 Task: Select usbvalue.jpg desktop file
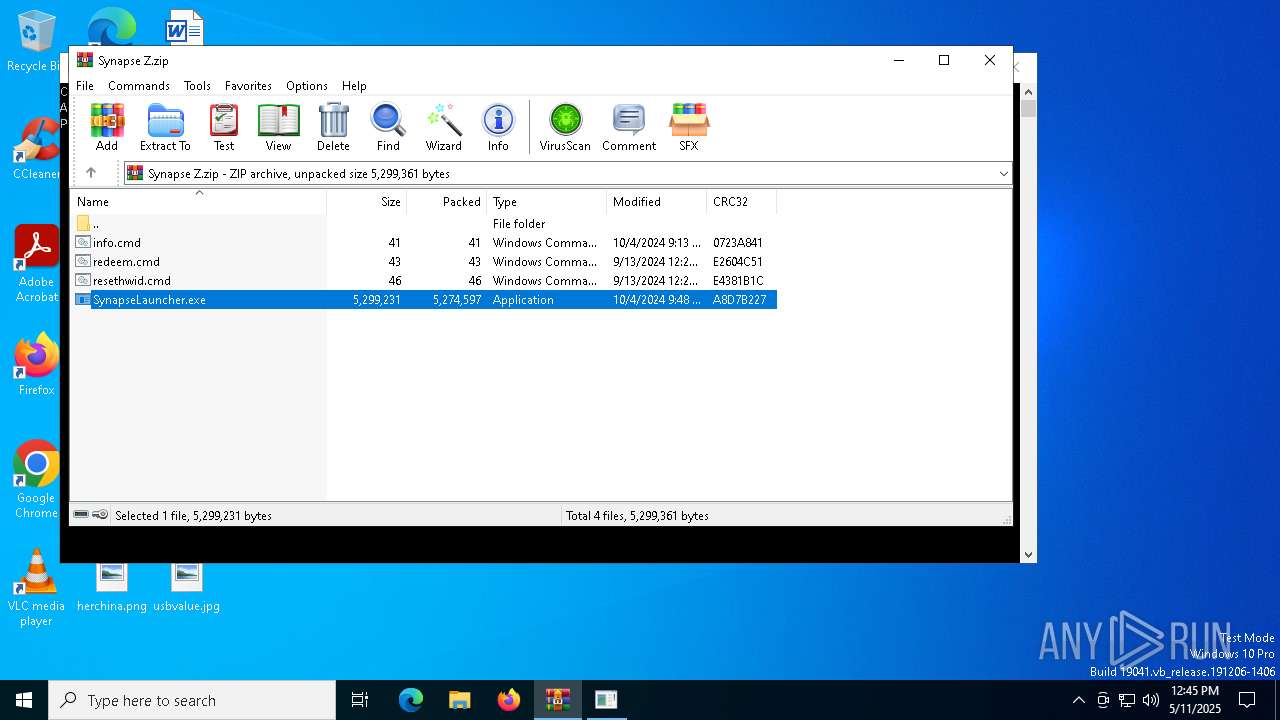[186, 587]
